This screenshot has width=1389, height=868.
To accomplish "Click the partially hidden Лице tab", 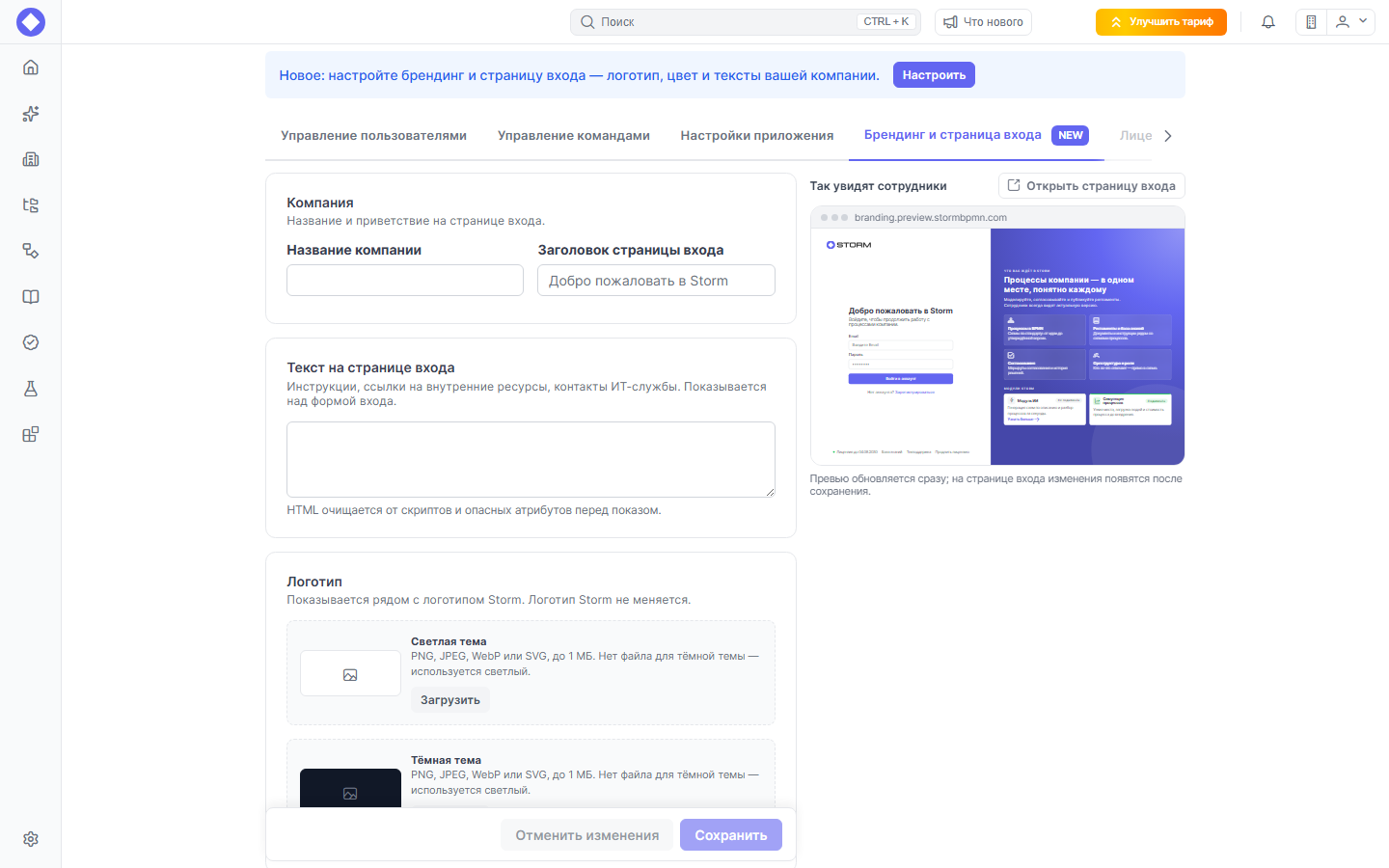I will [1136, 136].
